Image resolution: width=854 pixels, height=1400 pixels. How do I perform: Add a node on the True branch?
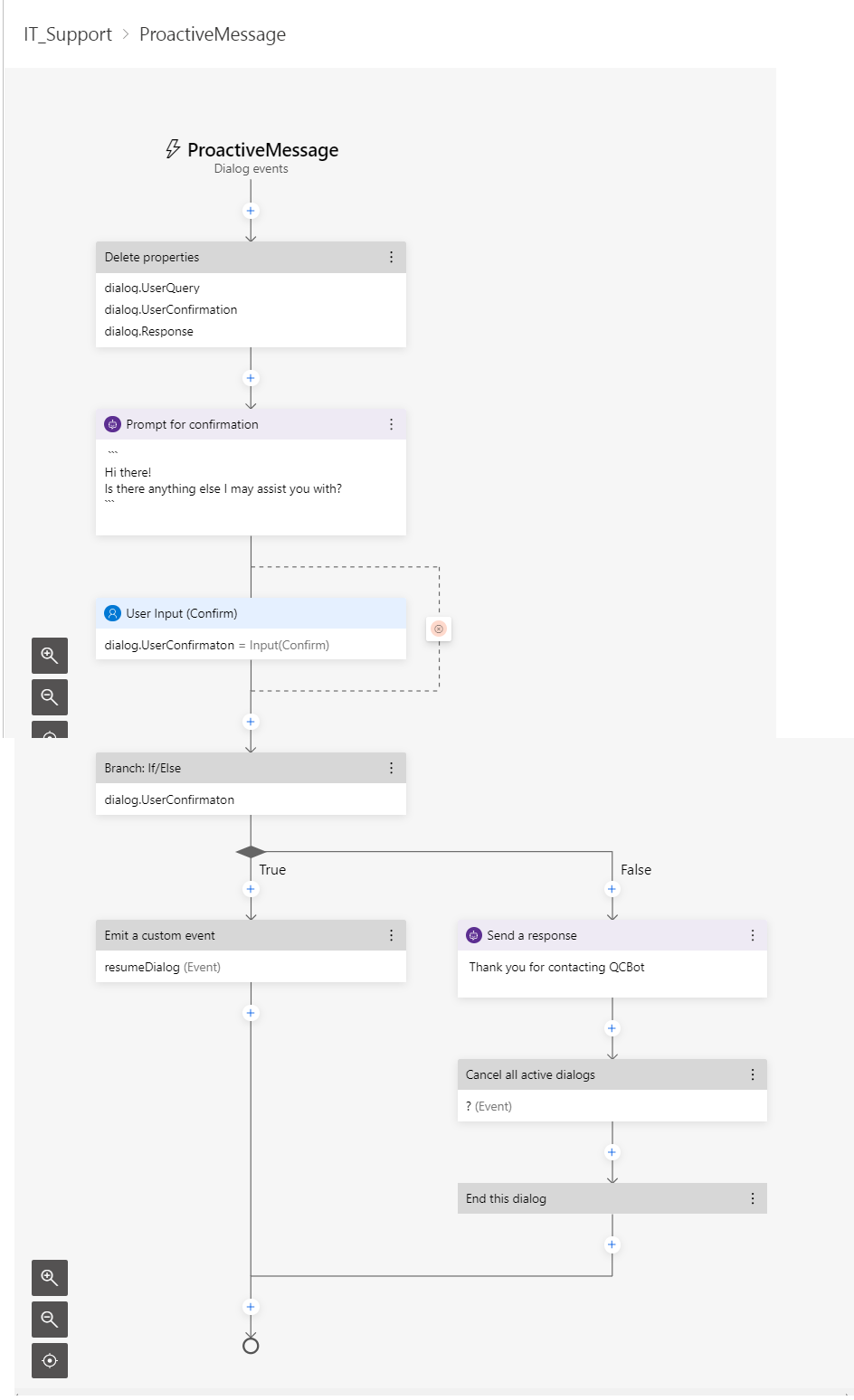coord(251,889)
